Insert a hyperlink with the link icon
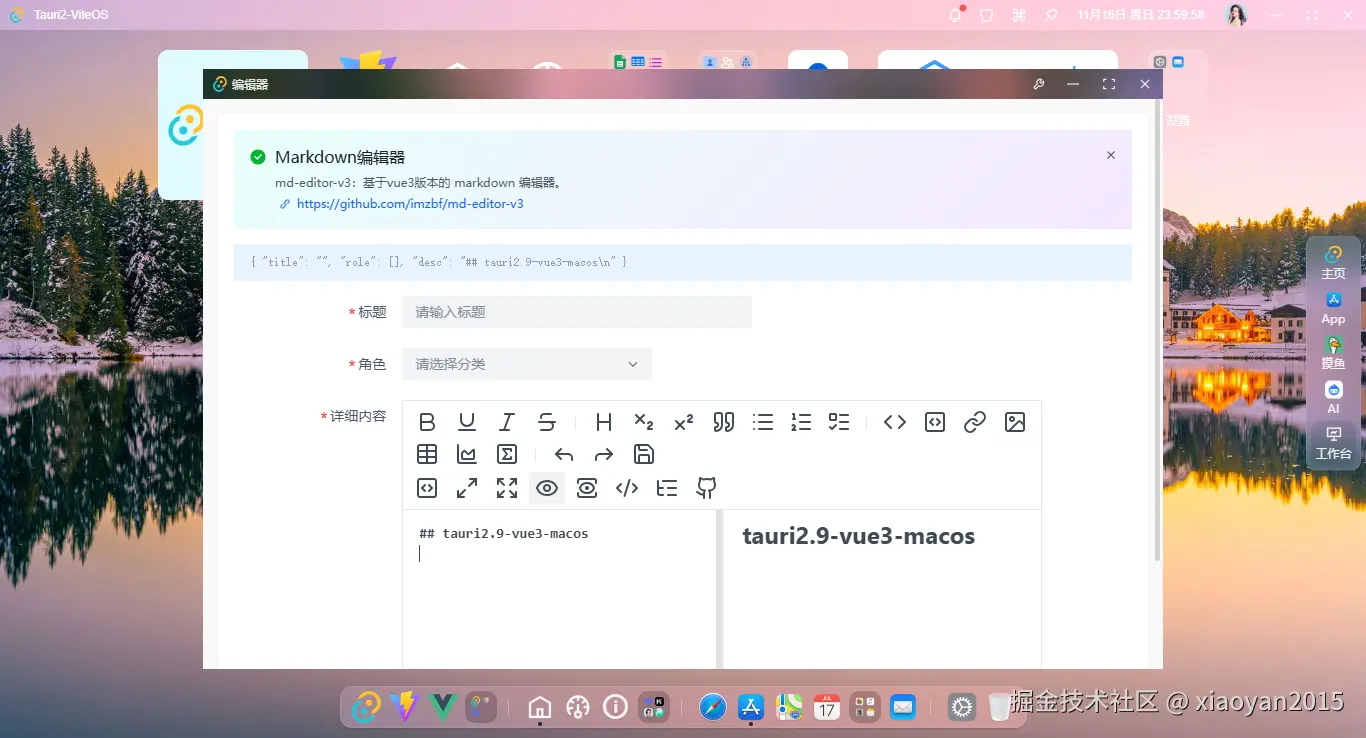 pos(974,421)
